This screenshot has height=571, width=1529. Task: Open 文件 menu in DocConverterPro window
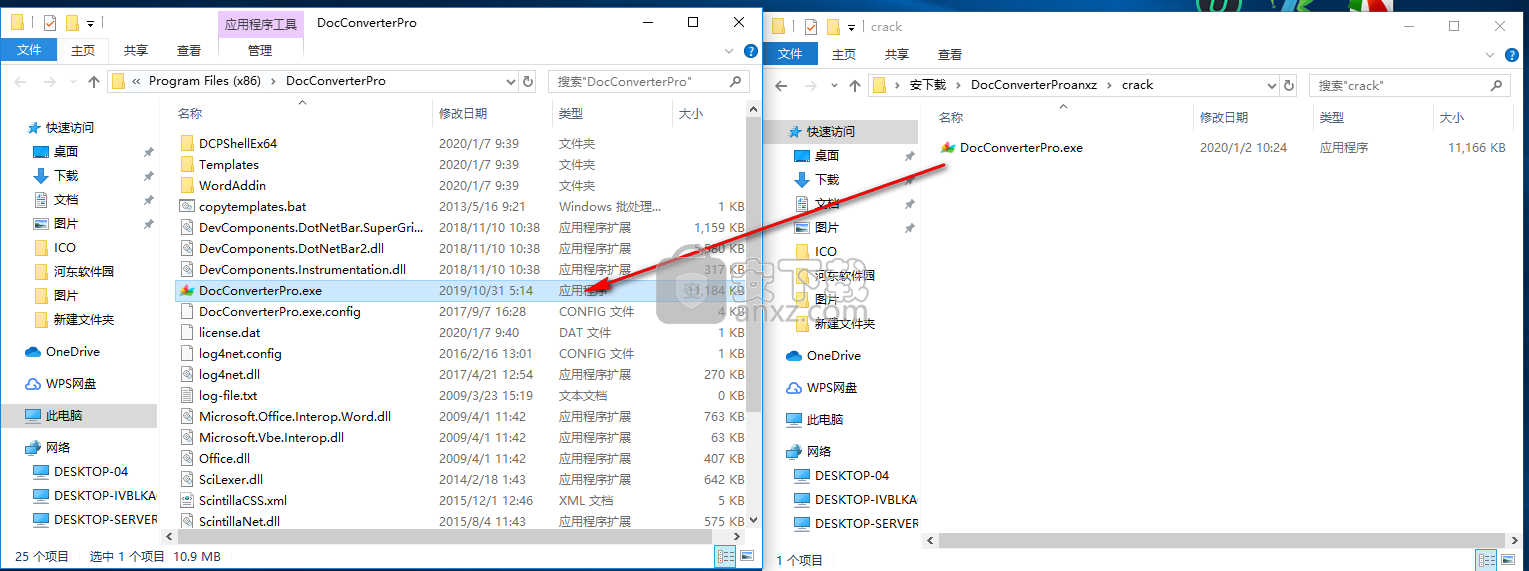point(29,50)
